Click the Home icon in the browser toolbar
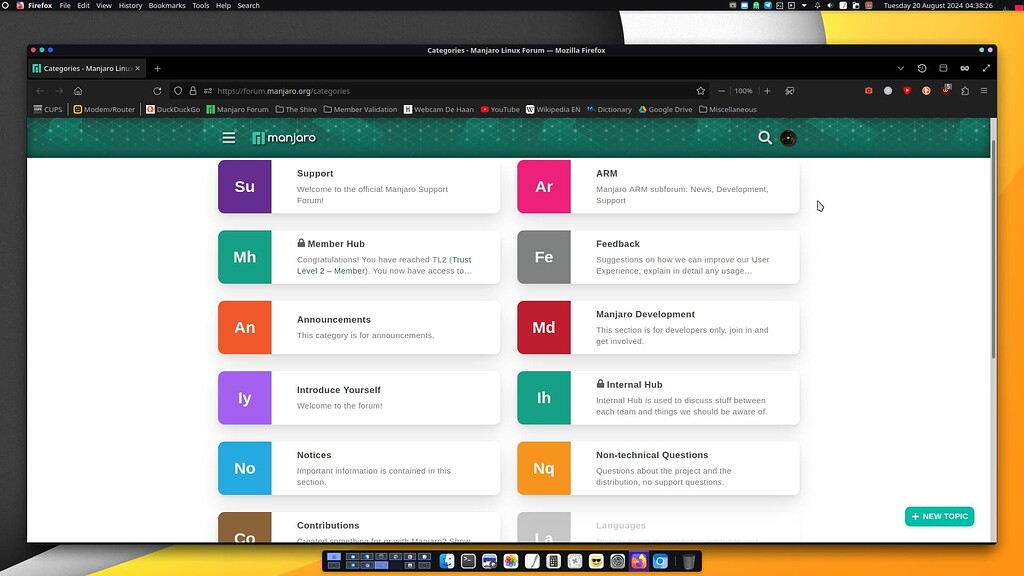 point(78,90)
